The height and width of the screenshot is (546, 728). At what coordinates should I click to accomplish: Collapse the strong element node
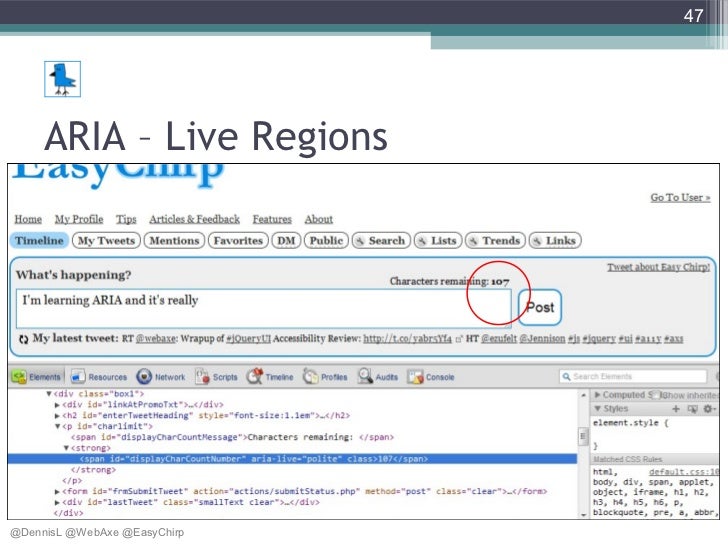click(x=66, y=448)
